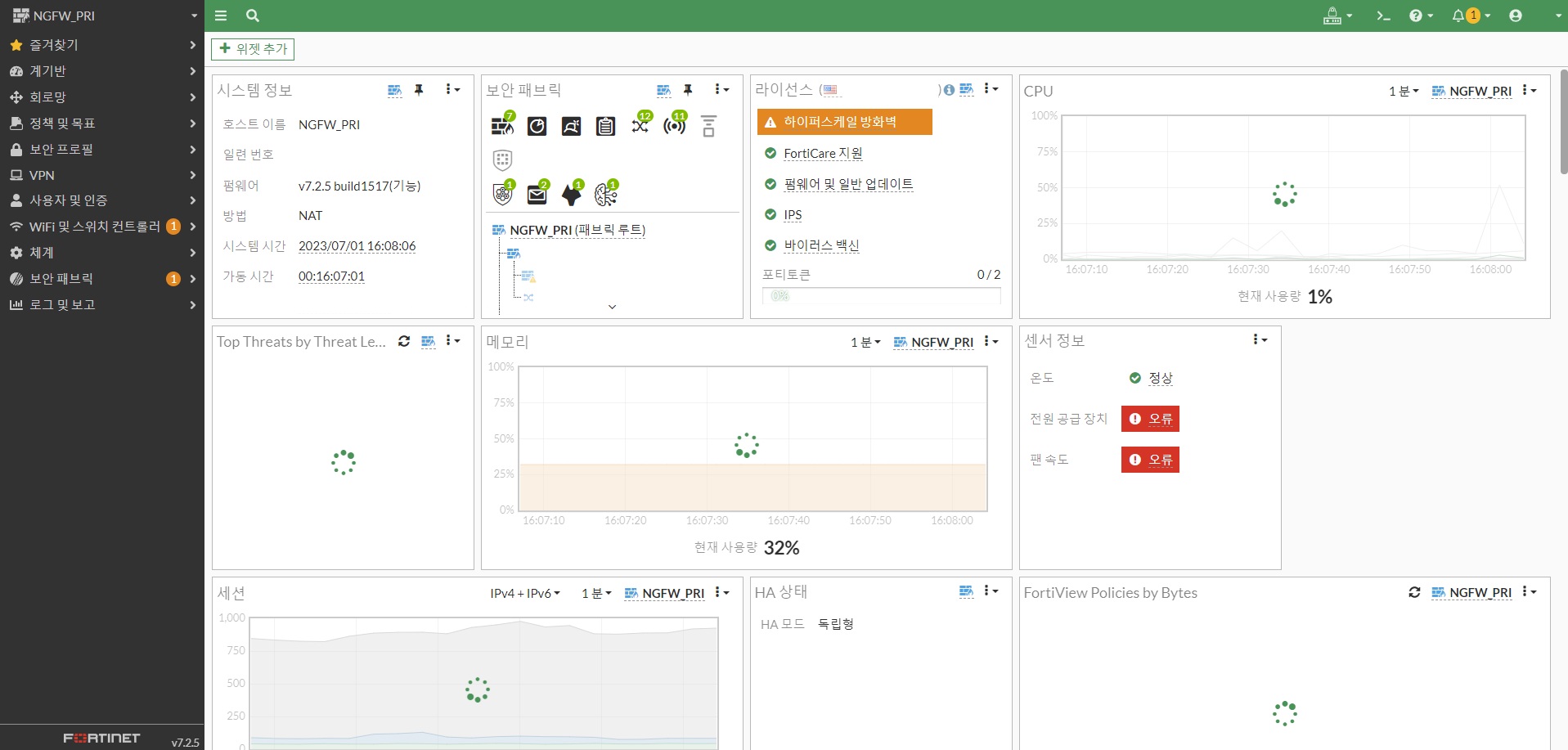Open 체계 sidebar menu
This screenshot has height=750, width=1568.
[102, 253]
